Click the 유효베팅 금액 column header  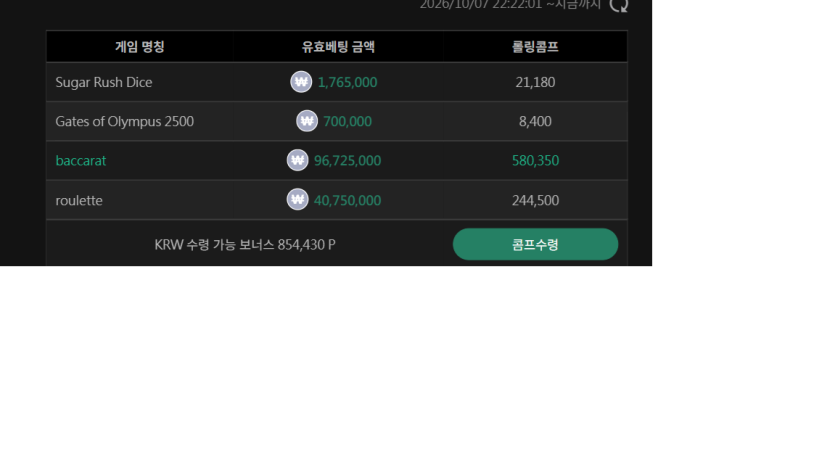pyautogui.click(x=338, y=47)
